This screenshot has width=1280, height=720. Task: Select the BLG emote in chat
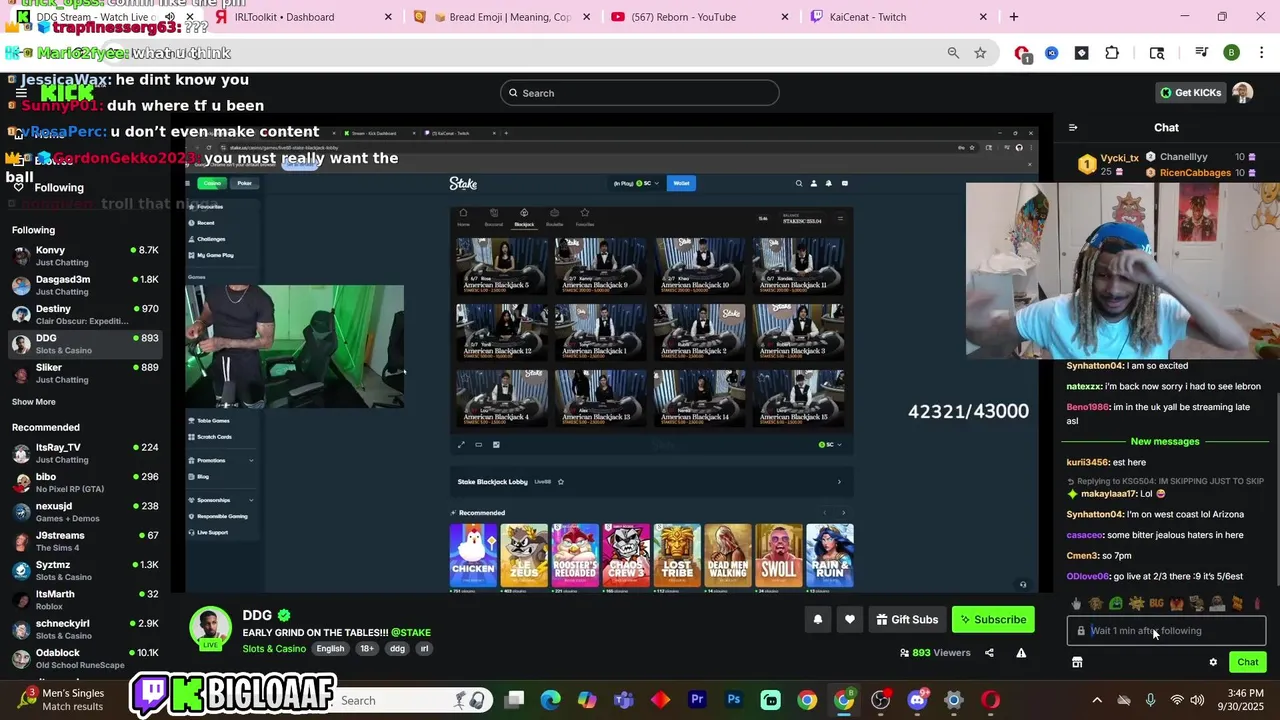(x=1156, y=603)
